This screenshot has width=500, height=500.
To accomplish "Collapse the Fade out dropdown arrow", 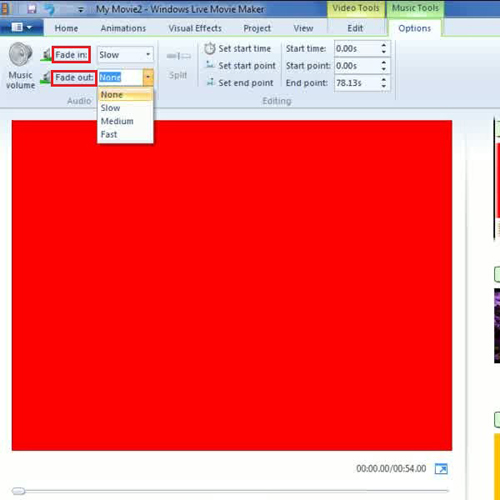I will tap(148, 77).
